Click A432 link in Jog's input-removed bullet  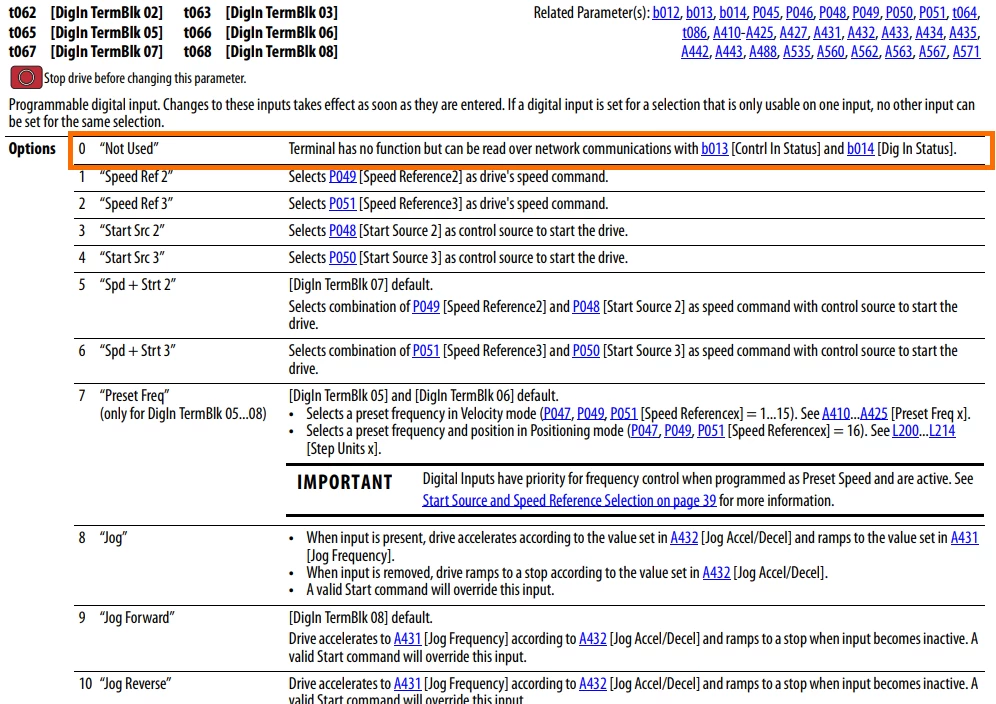tap(717, 572)
